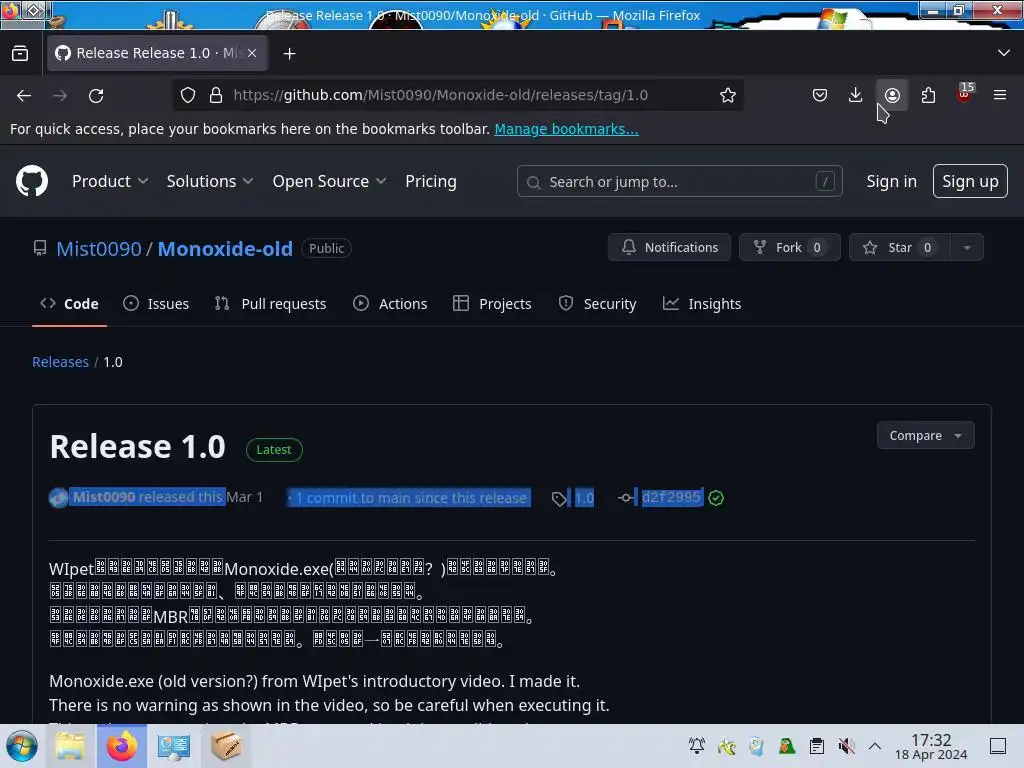Reload the current page

96,95
